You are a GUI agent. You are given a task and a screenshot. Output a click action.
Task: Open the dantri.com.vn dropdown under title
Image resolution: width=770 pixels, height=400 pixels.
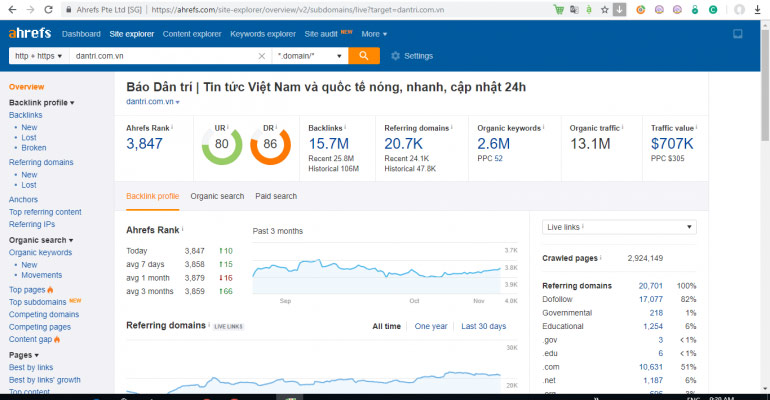click(153, 102)
